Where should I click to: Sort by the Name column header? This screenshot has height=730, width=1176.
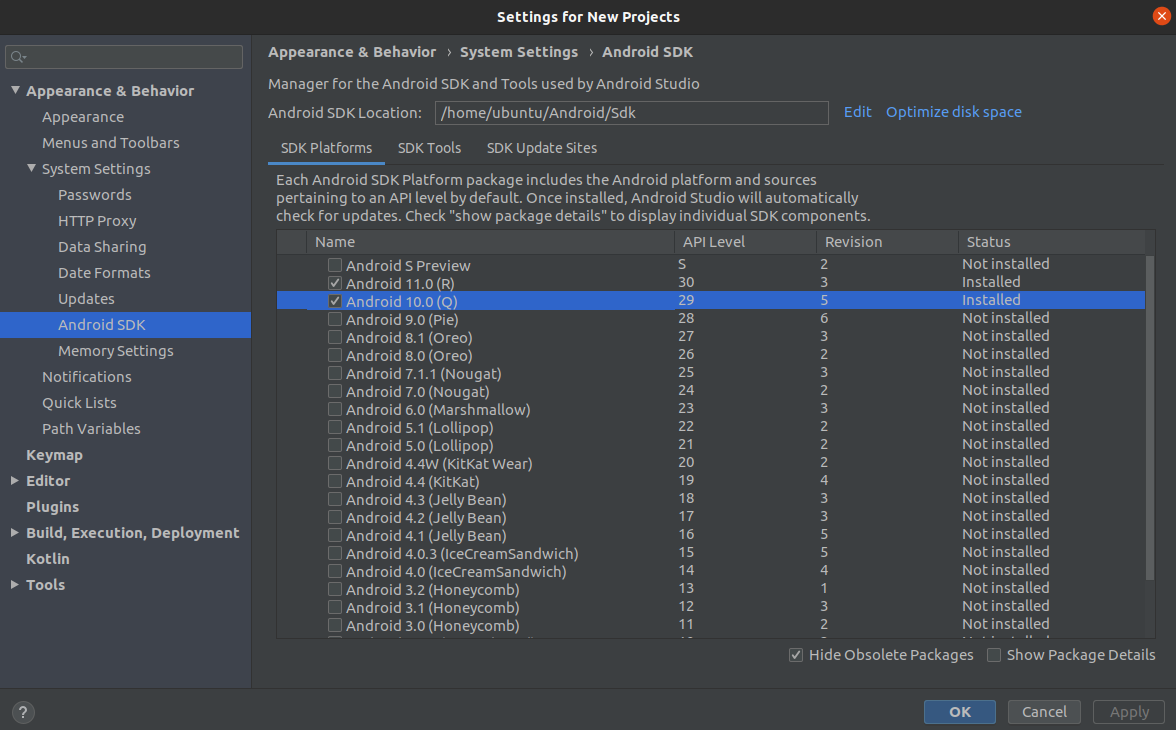[490, 242]
